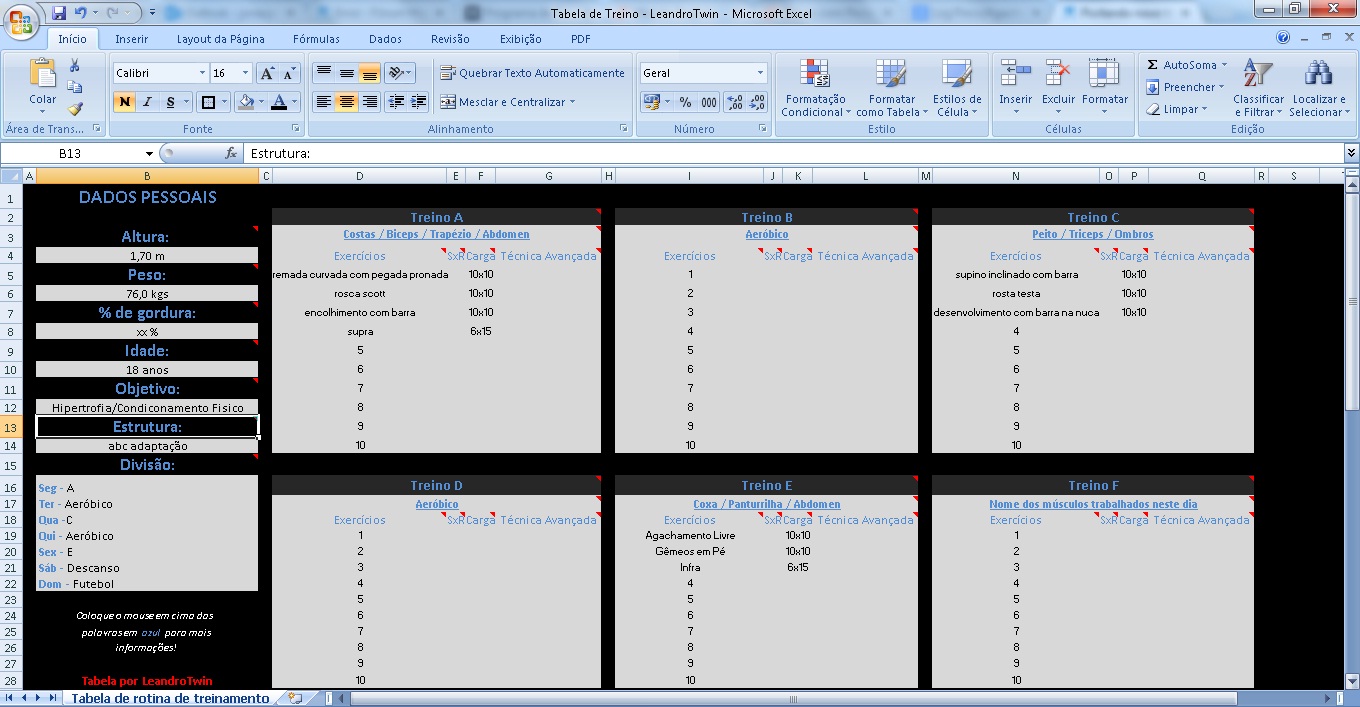Open Estilos de Célula gallery

957,88
